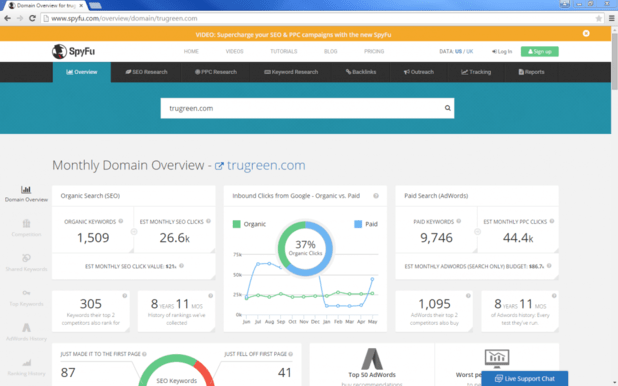Click help icon beside SEO CLICK VALUE
This screenshot has width=618, height=386.
(x=181, y=266)
